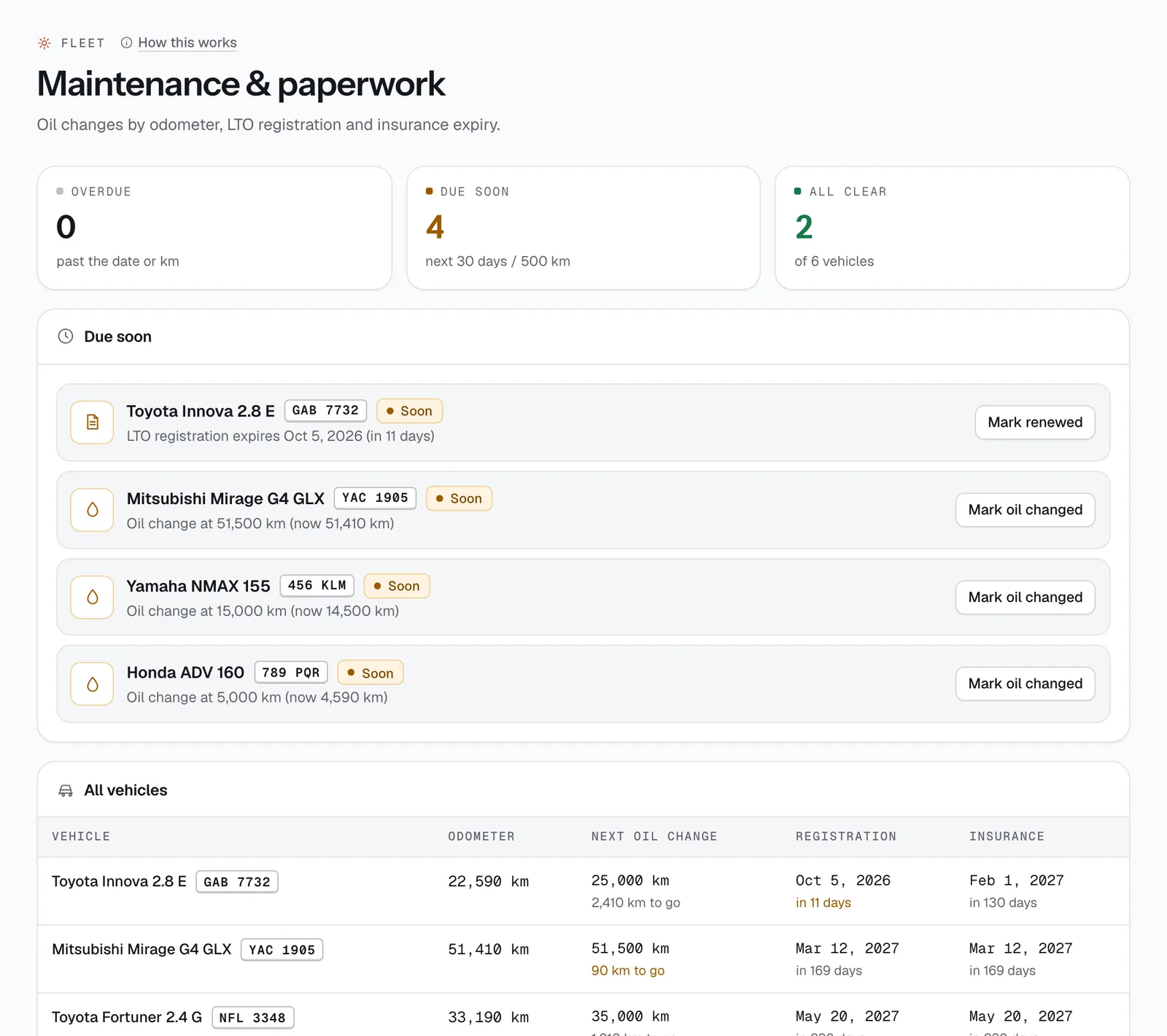This screenshot has width=1167, height=1036.
Task: Click the Soon badge on Honda ADV 160
Action: [x=371, y=673]
